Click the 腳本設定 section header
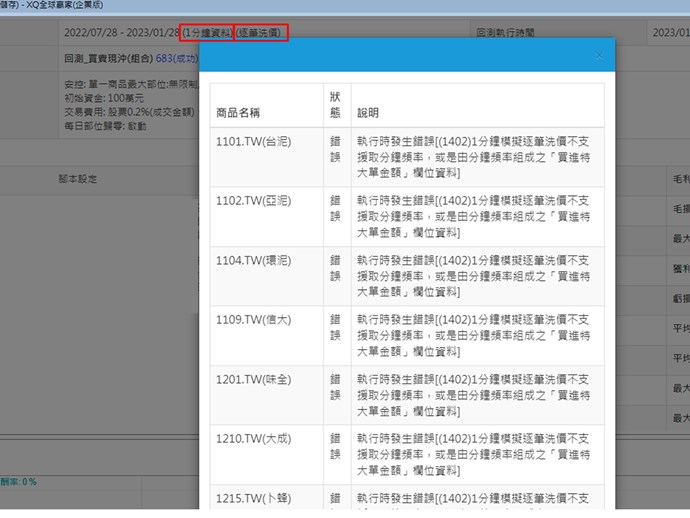Viewport: 690px width, 518px height. click(x=77, y=179)
